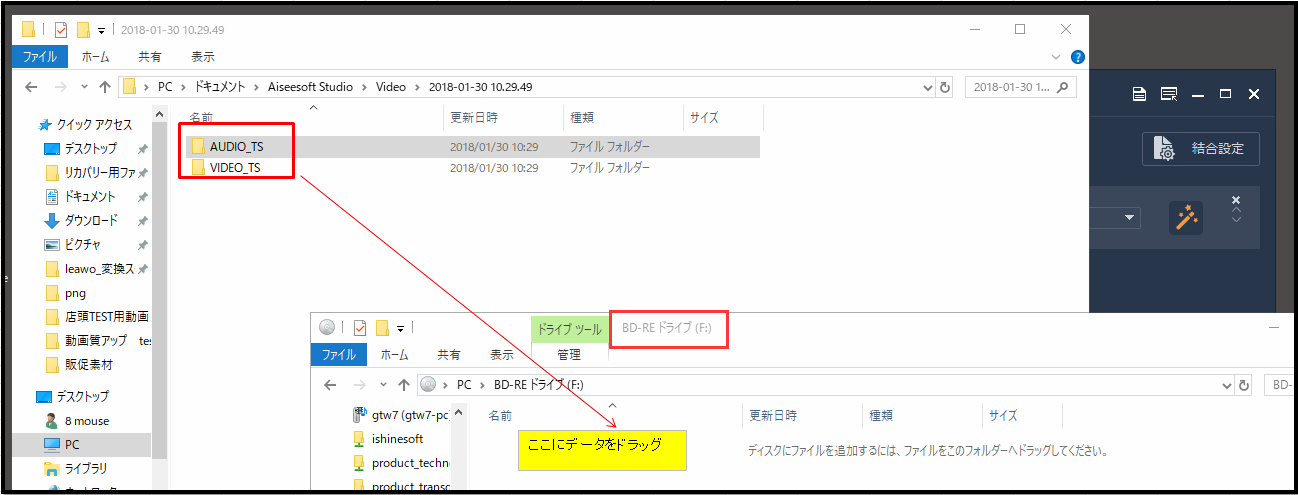This screenshot has height=495, width=1298.
Task: Select クイック アクセス in the navigation pane
Action: click(85, 125)
